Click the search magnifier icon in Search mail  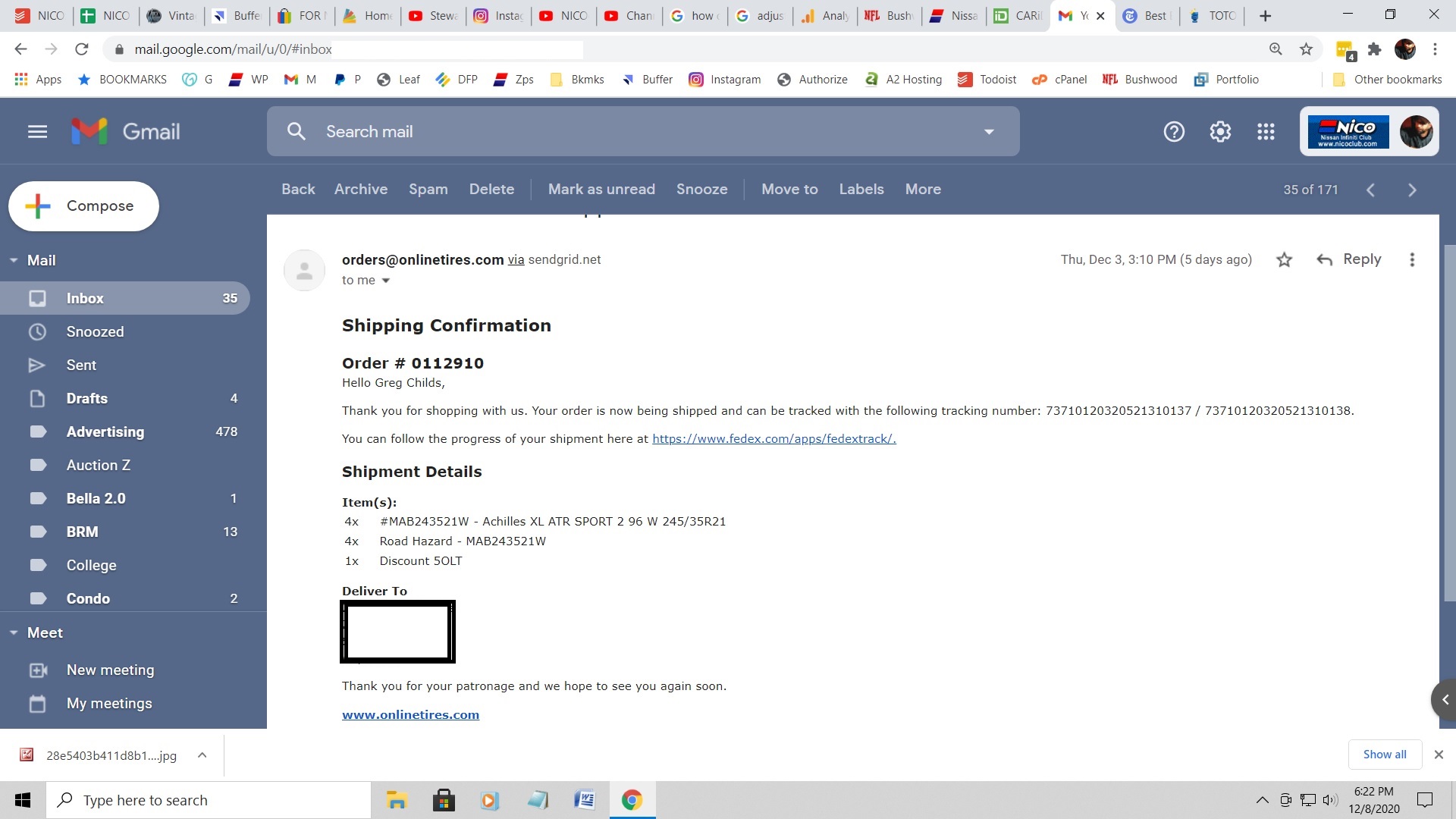[x=297, y=132]
